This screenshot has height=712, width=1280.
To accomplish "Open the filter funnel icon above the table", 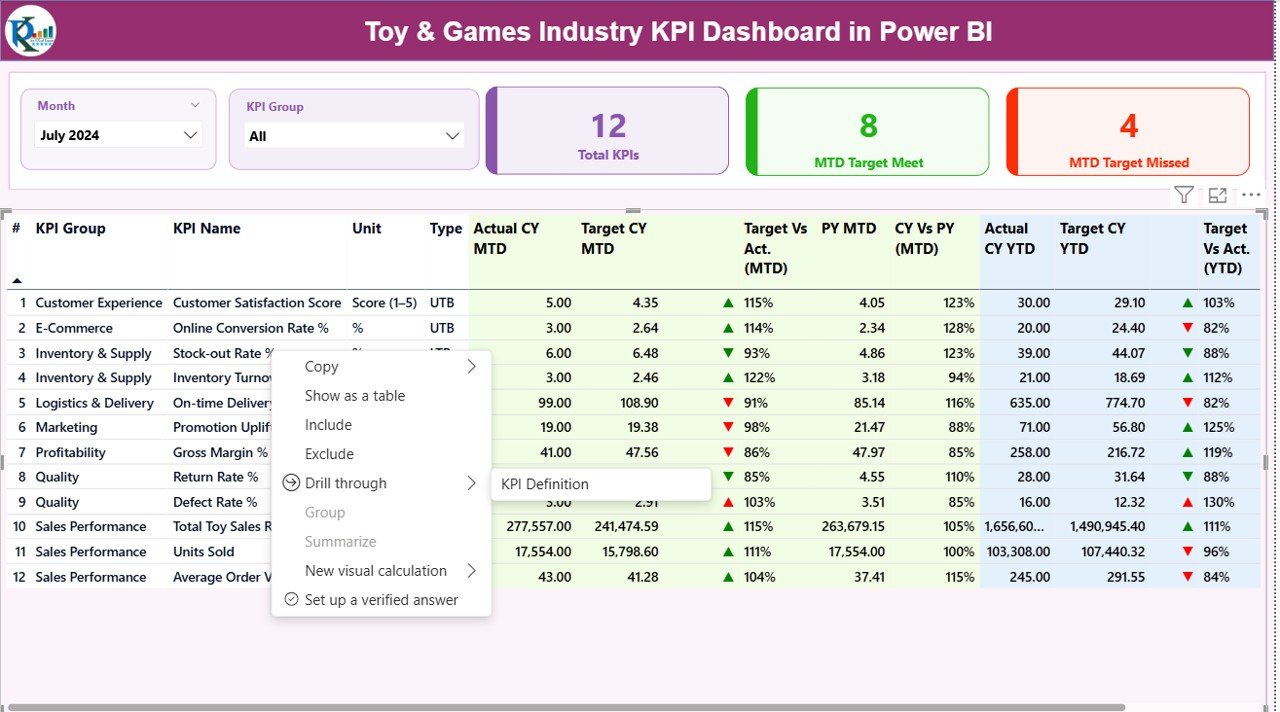I will (x=1183, y=195).
